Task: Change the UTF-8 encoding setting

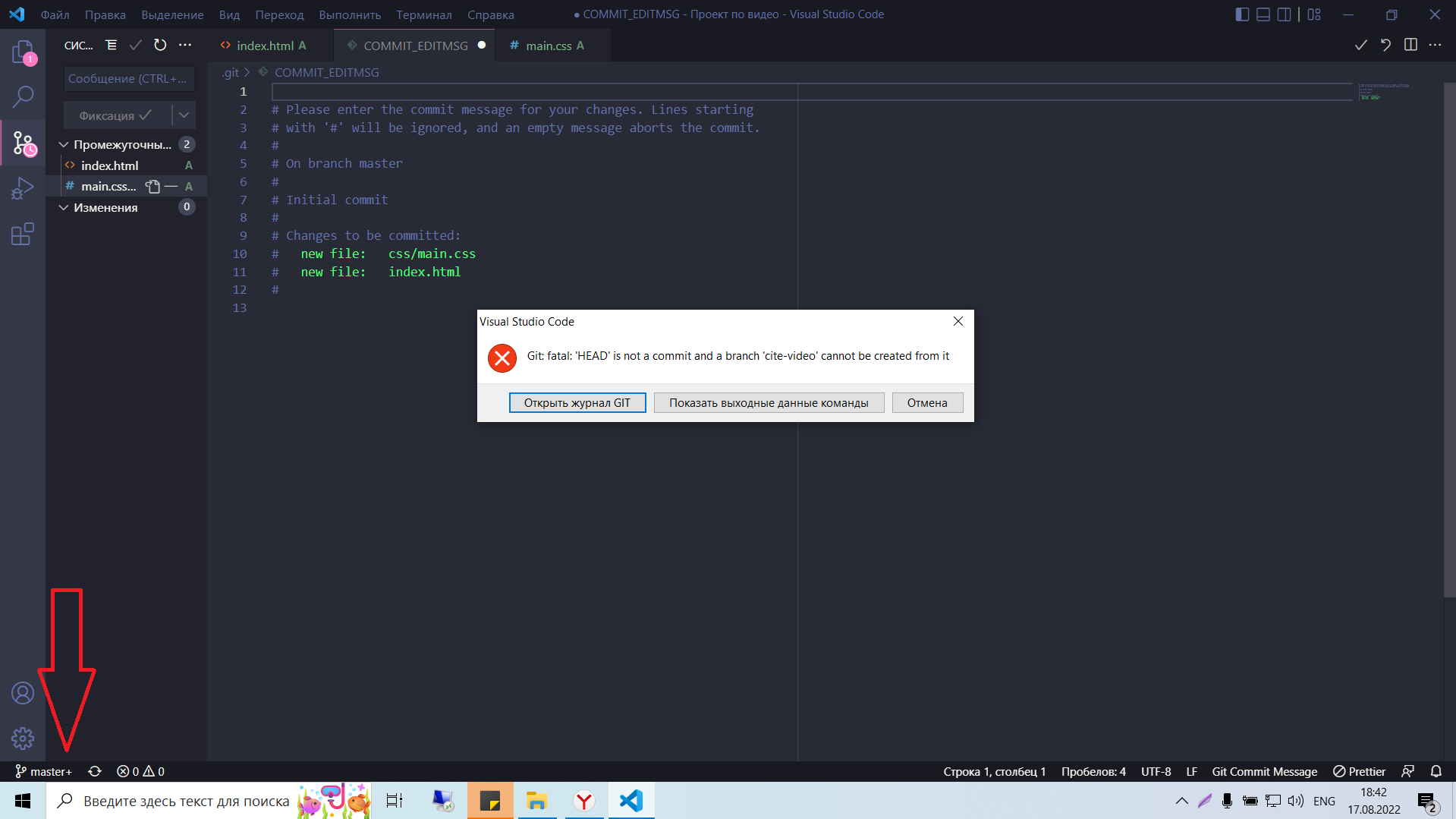Action: pyautogui.click(x=1156, y=771)
